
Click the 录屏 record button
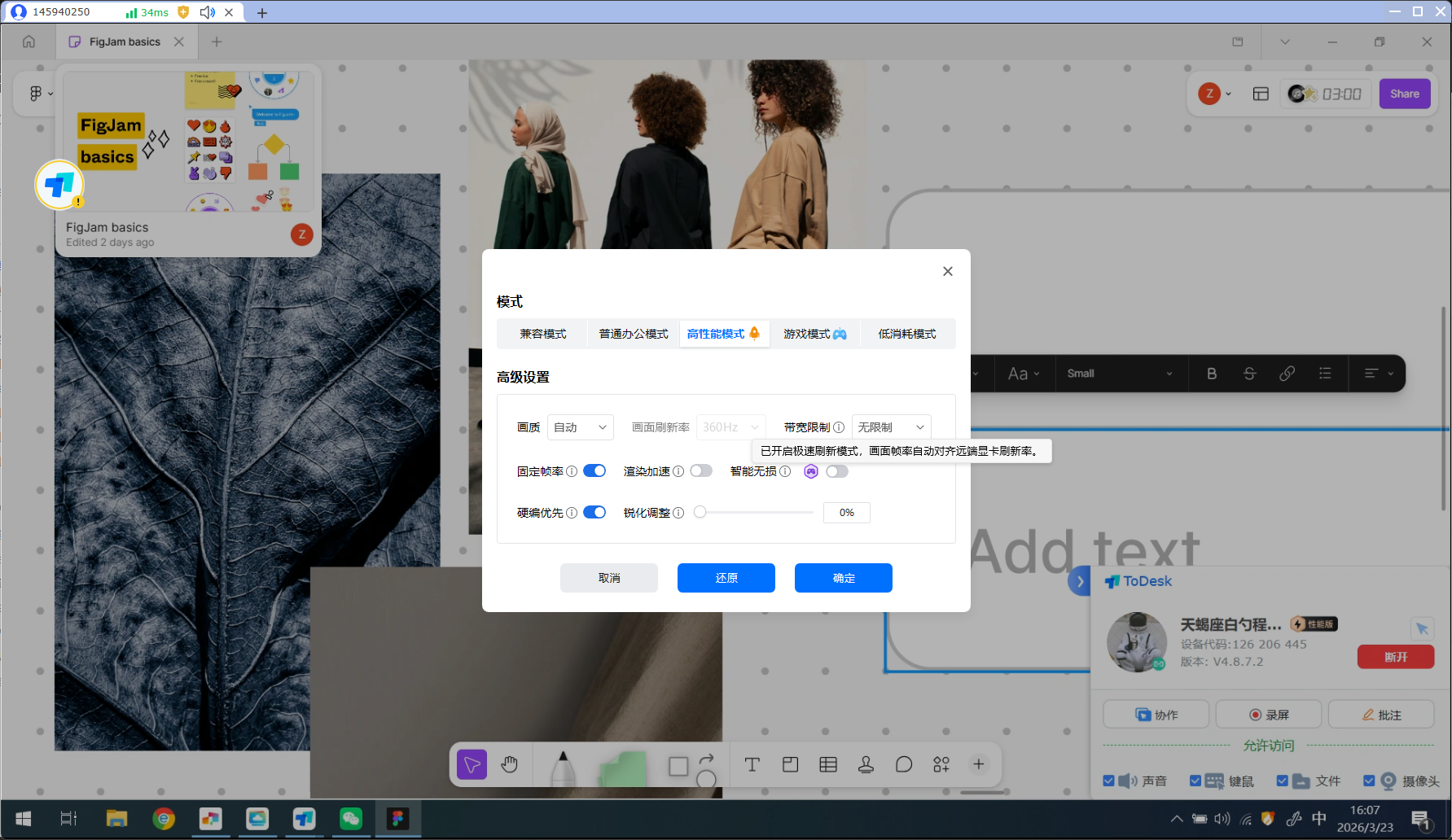point(1269,715)
